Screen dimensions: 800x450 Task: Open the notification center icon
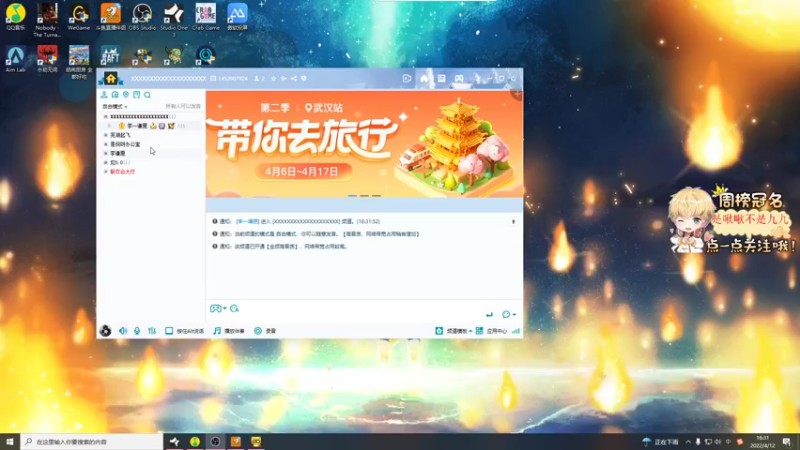coord(787,442)
